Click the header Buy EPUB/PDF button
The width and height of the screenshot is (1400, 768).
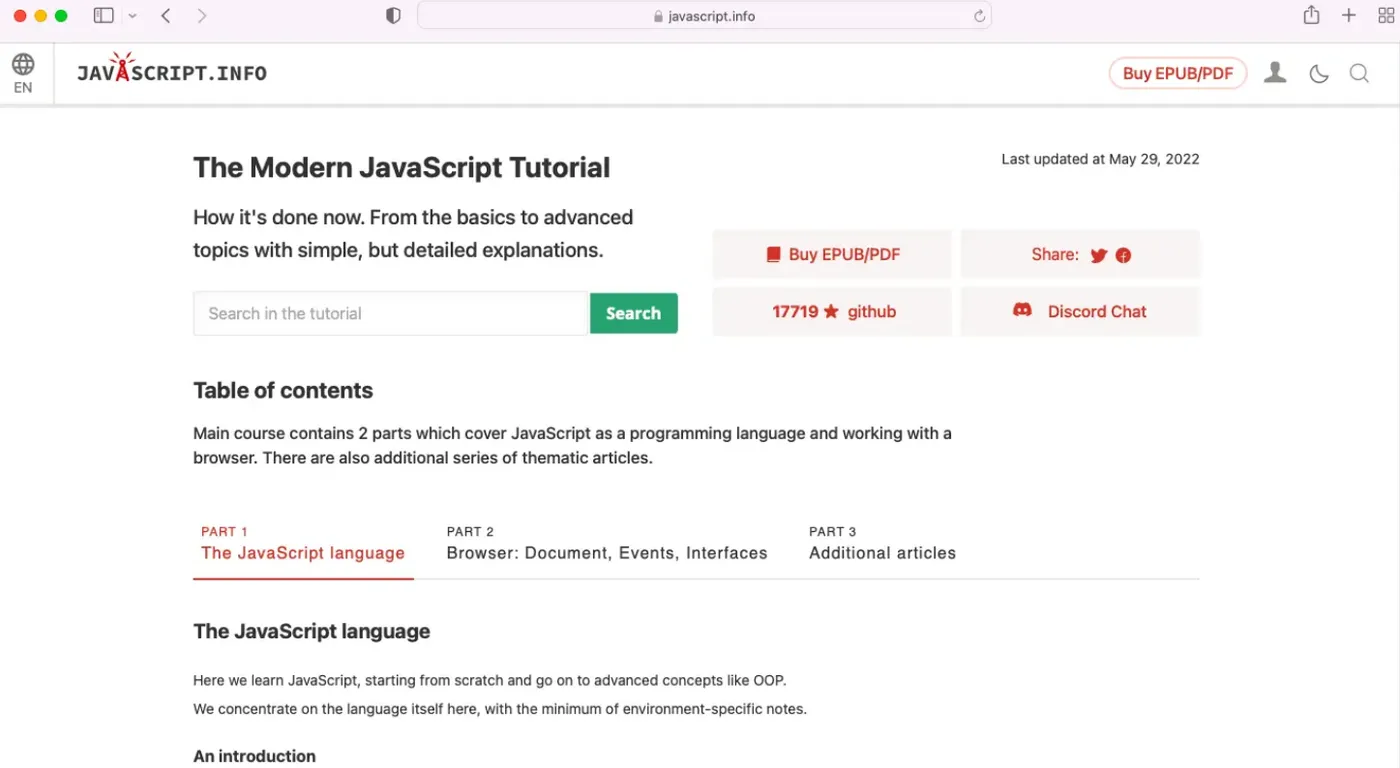click(1178, 73)
